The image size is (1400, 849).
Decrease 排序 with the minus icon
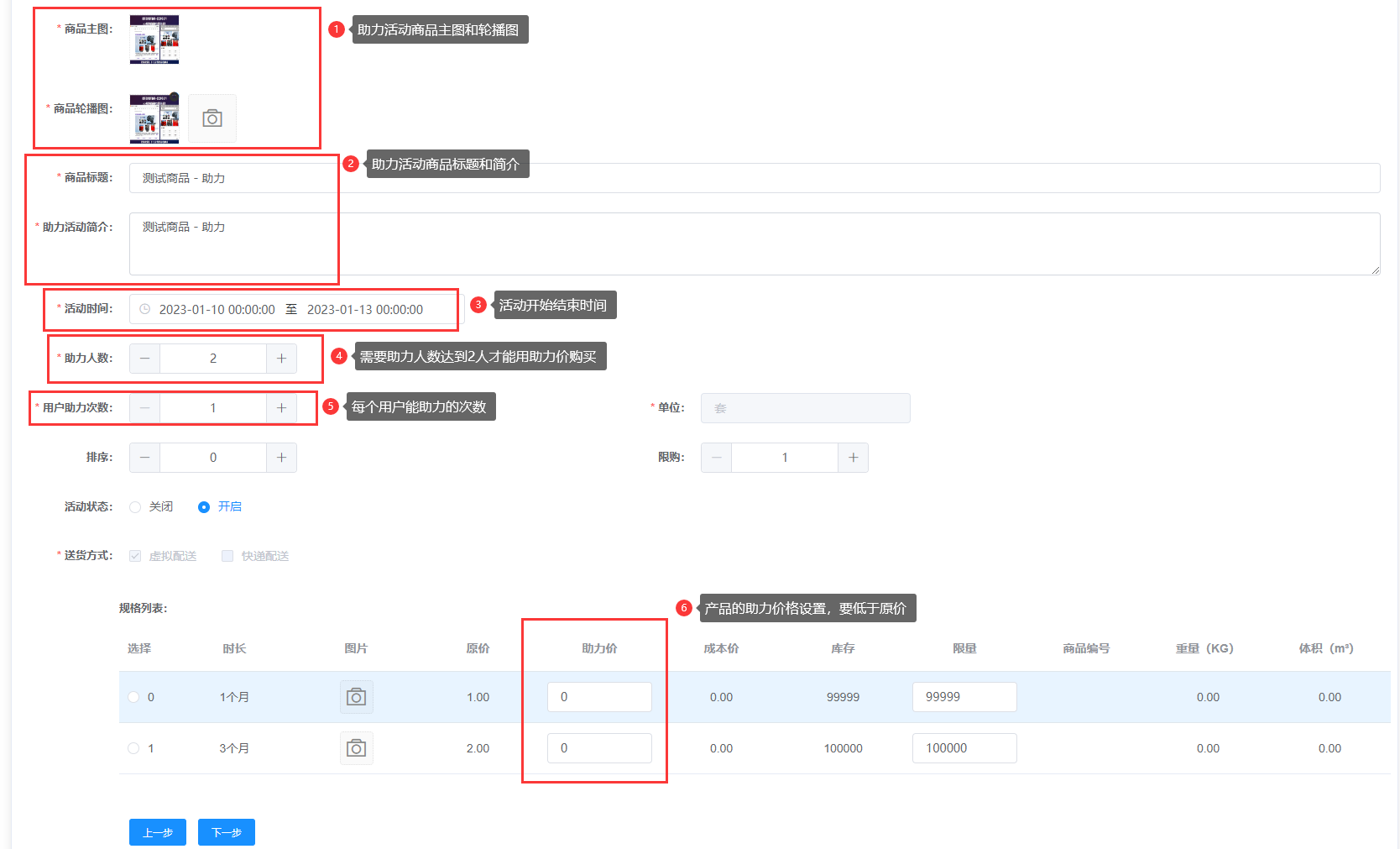pyautogui.click(x=145, y=458)
